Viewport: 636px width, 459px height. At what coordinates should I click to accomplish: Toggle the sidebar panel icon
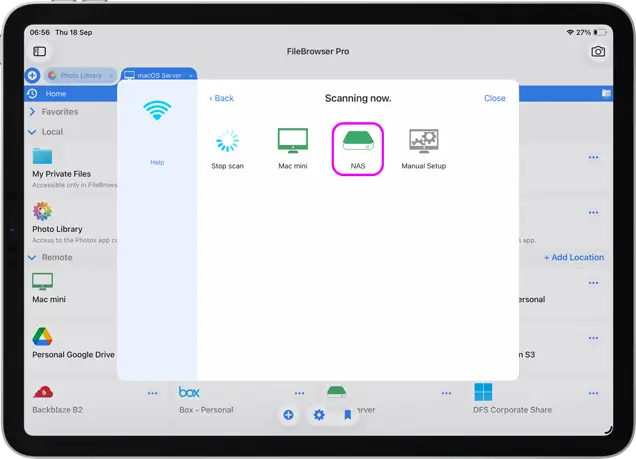[x=39, y=51]
